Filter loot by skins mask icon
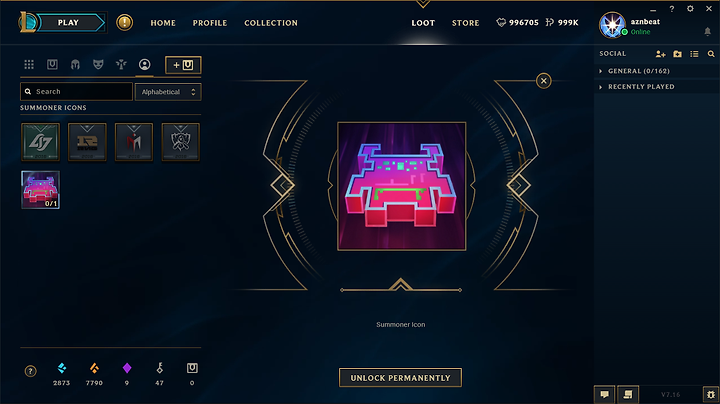This screenshot has width=720, height=404. pyautogui.click(x=98, y=64)
